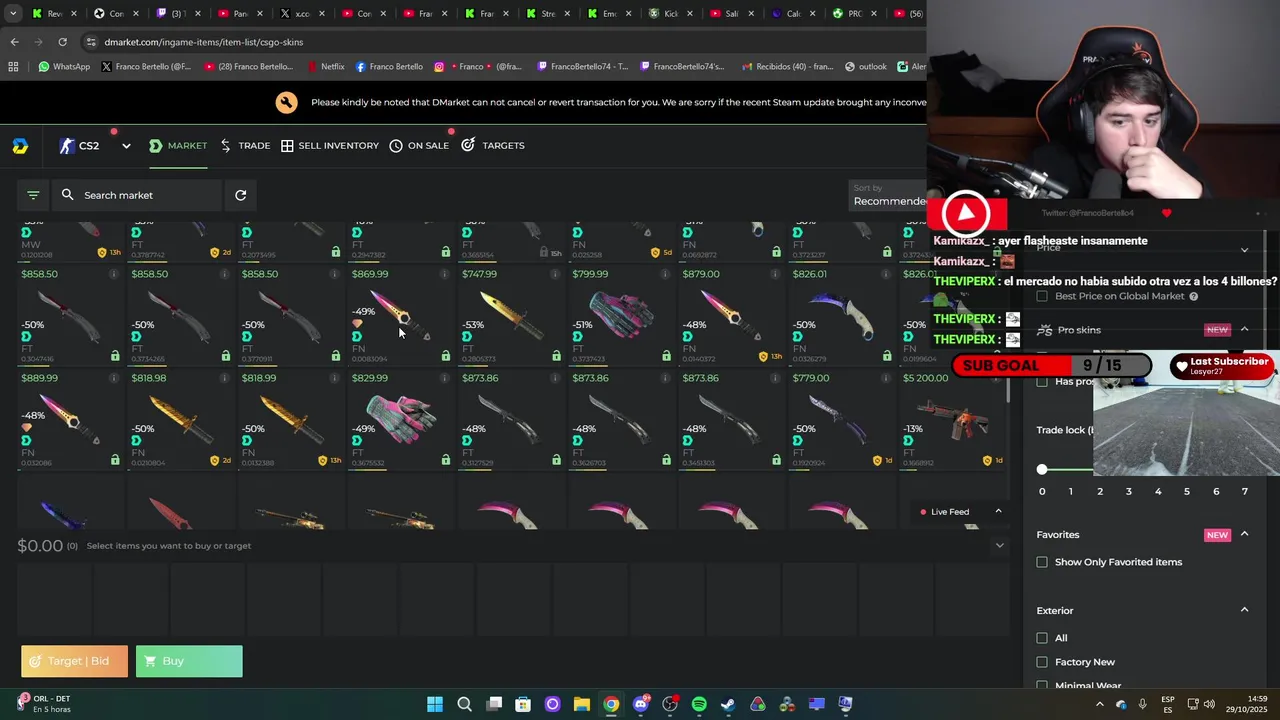Select the $799.99 pink gloves item

pos(620,316)
